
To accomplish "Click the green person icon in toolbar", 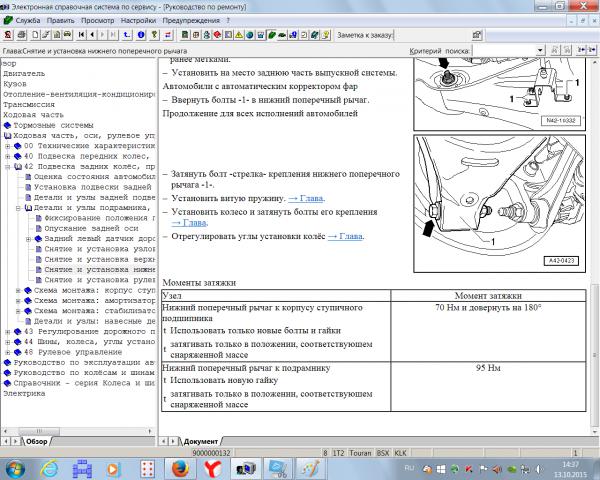I will [207, 35].
